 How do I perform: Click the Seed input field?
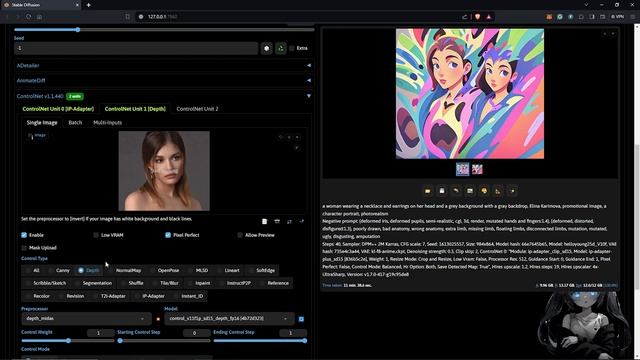point(136,48)
